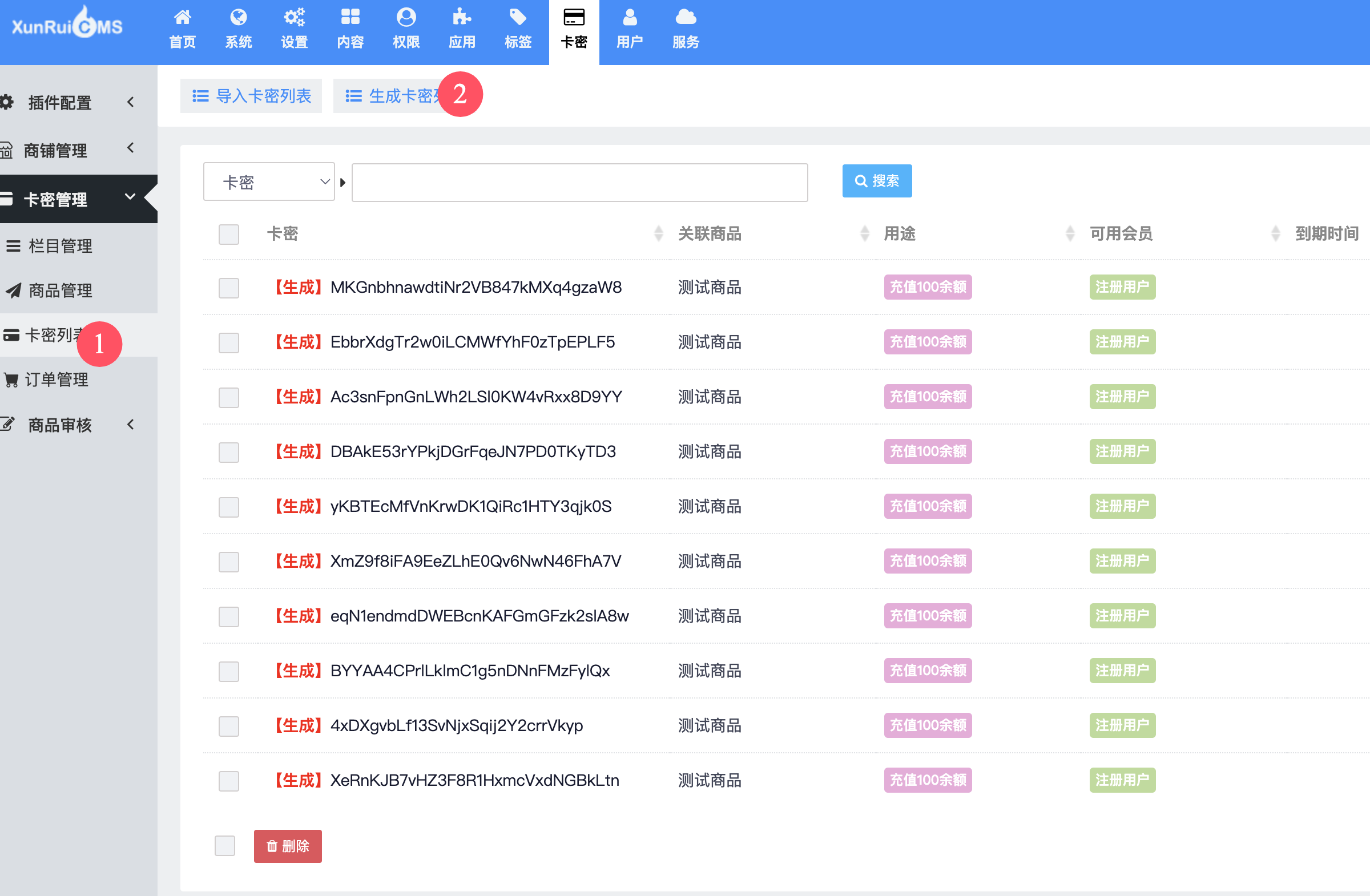The image size is (1370, 896).
Task: Click the search keyword text field
Action: pos(579,183)
